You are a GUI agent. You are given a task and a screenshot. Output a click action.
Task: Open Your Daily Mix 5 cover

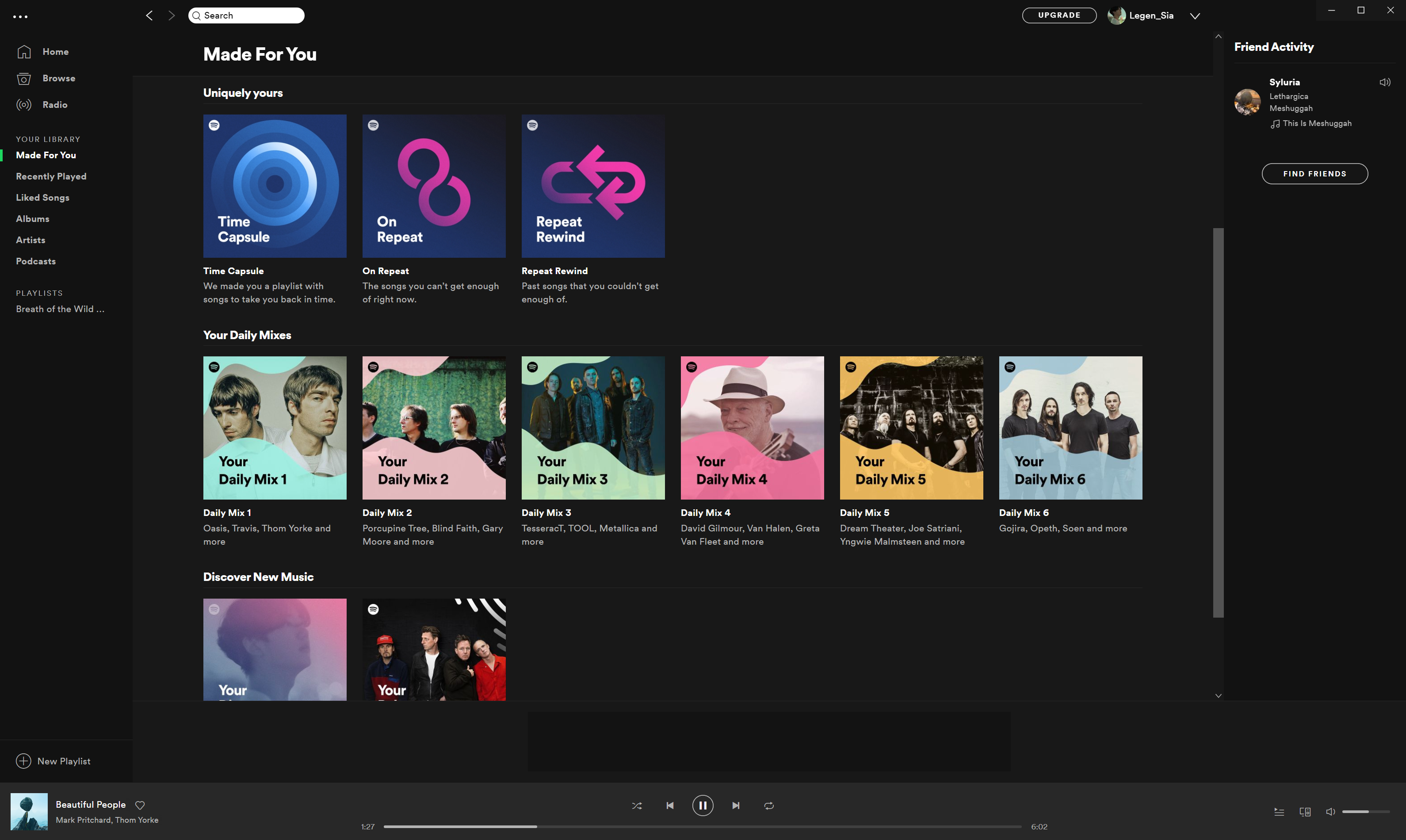911,428
